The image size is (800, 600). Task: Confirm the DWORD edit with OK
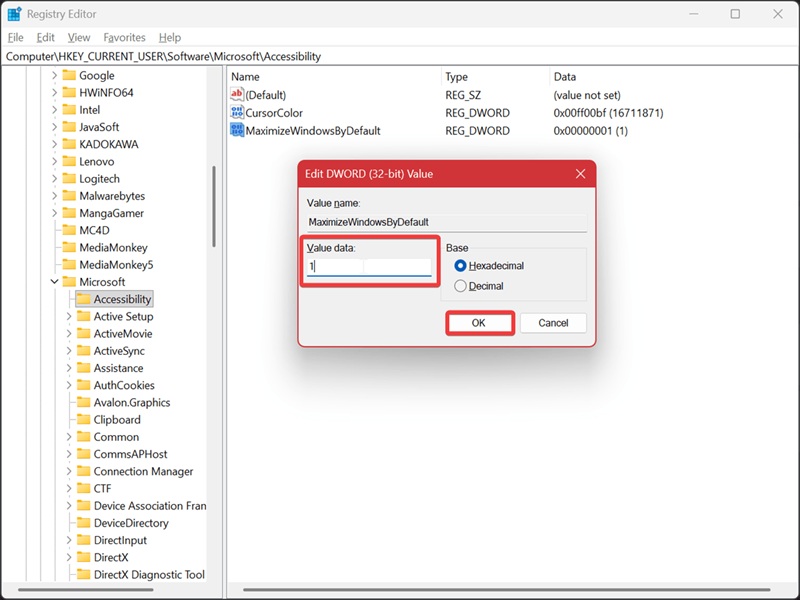479,323
